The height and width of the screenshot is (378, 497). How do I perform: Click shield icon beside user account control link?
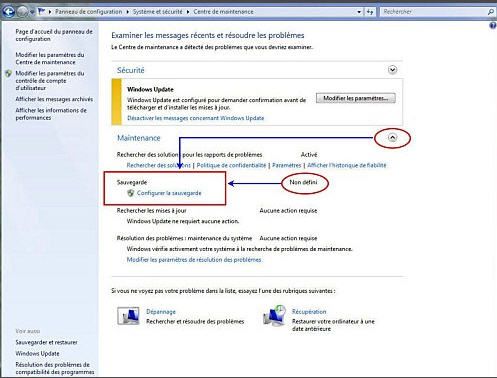[9, 74]
